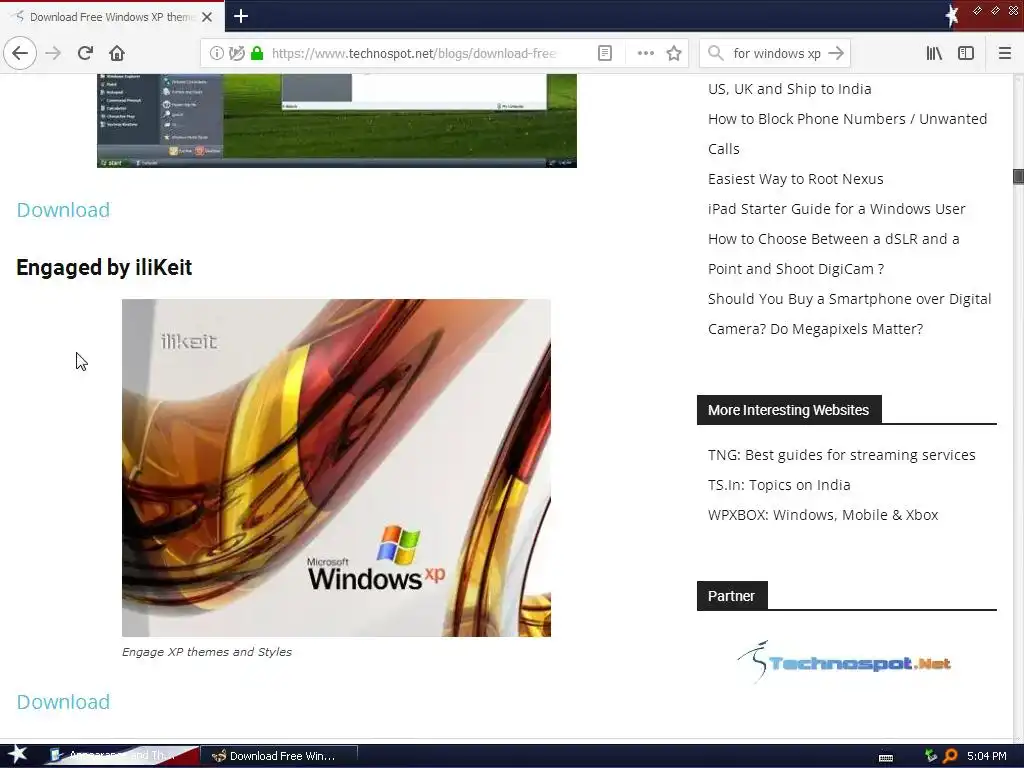
Task: Click the search magnifier icon
Action: click(716, 54)
